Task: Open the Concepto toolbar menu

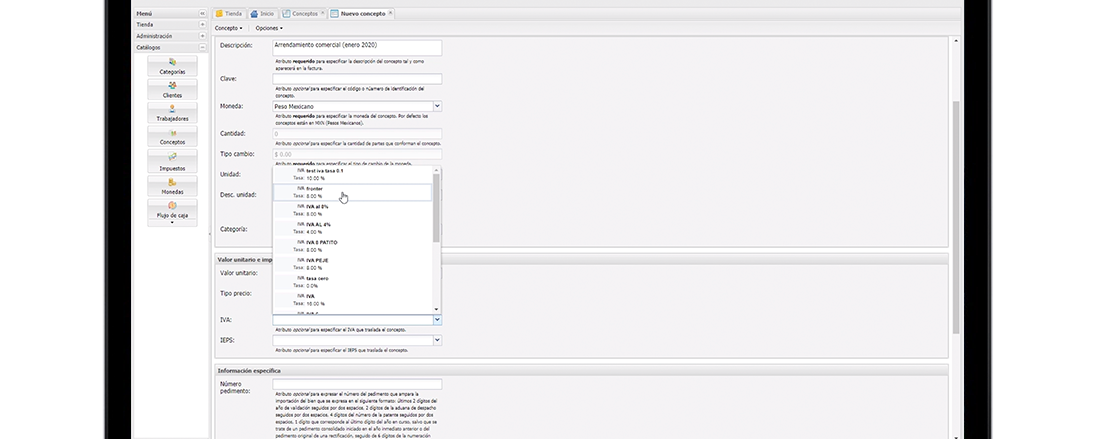Action: (228, 28)
